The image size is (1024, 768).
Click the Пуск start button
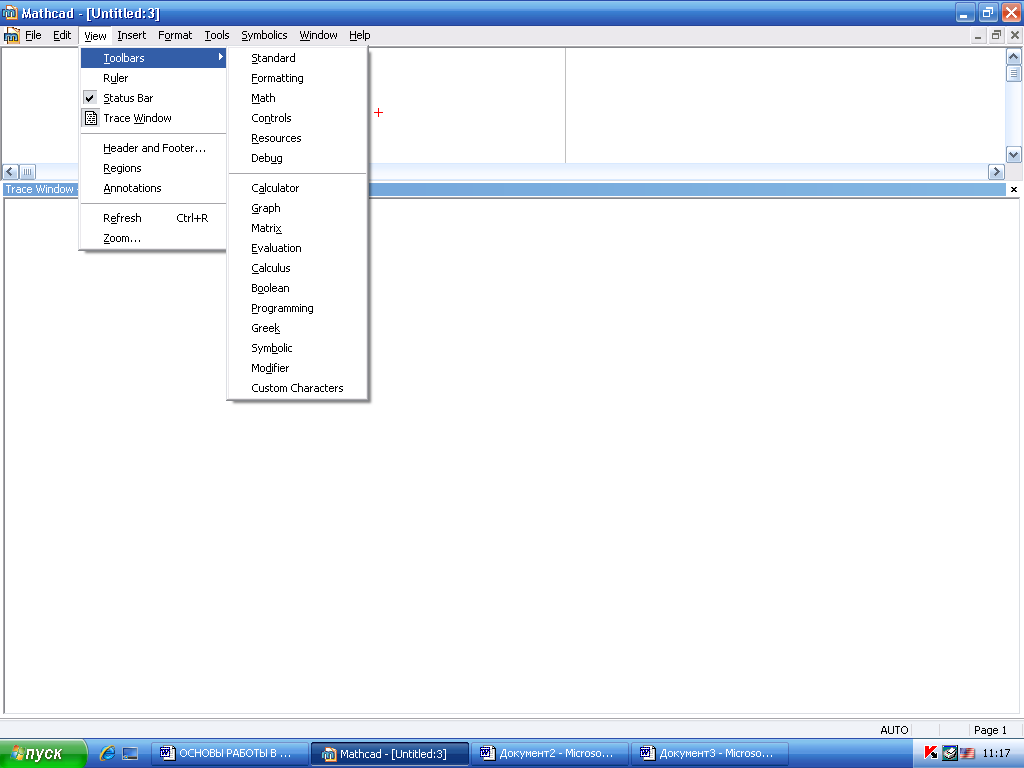[43, 753]
